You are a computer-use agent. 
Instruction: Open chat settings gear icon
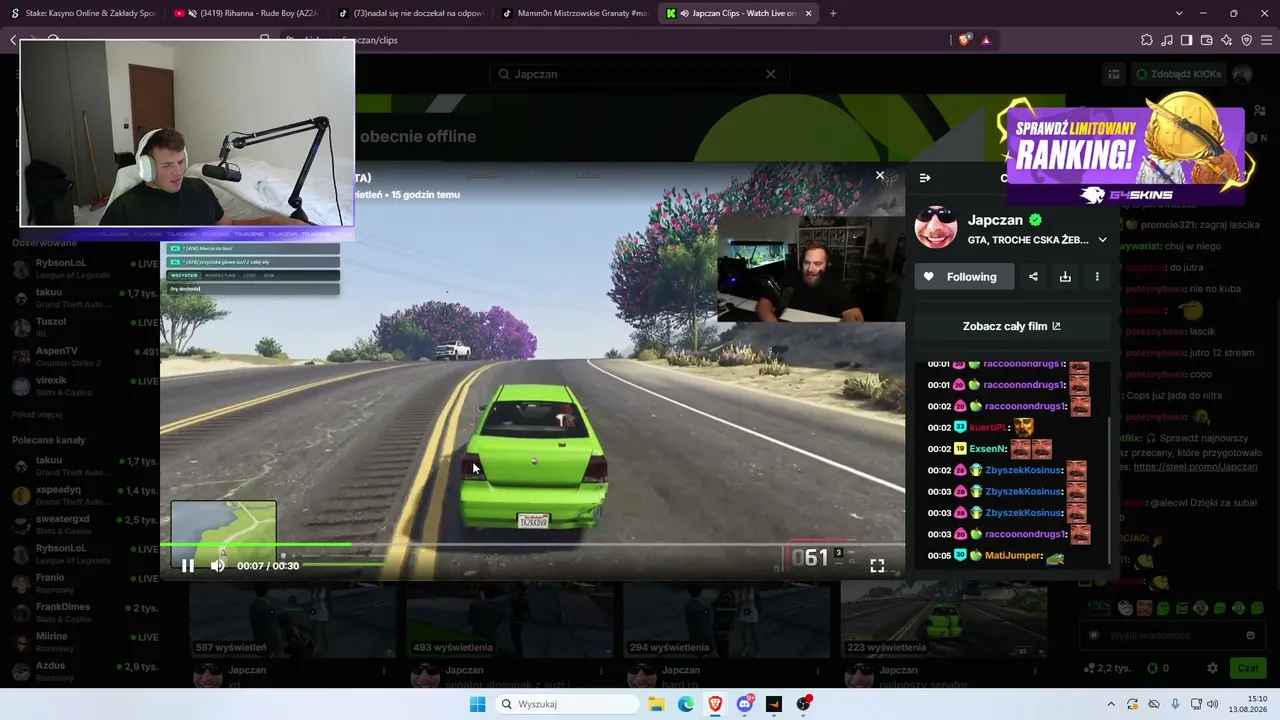click(1212, 668)
